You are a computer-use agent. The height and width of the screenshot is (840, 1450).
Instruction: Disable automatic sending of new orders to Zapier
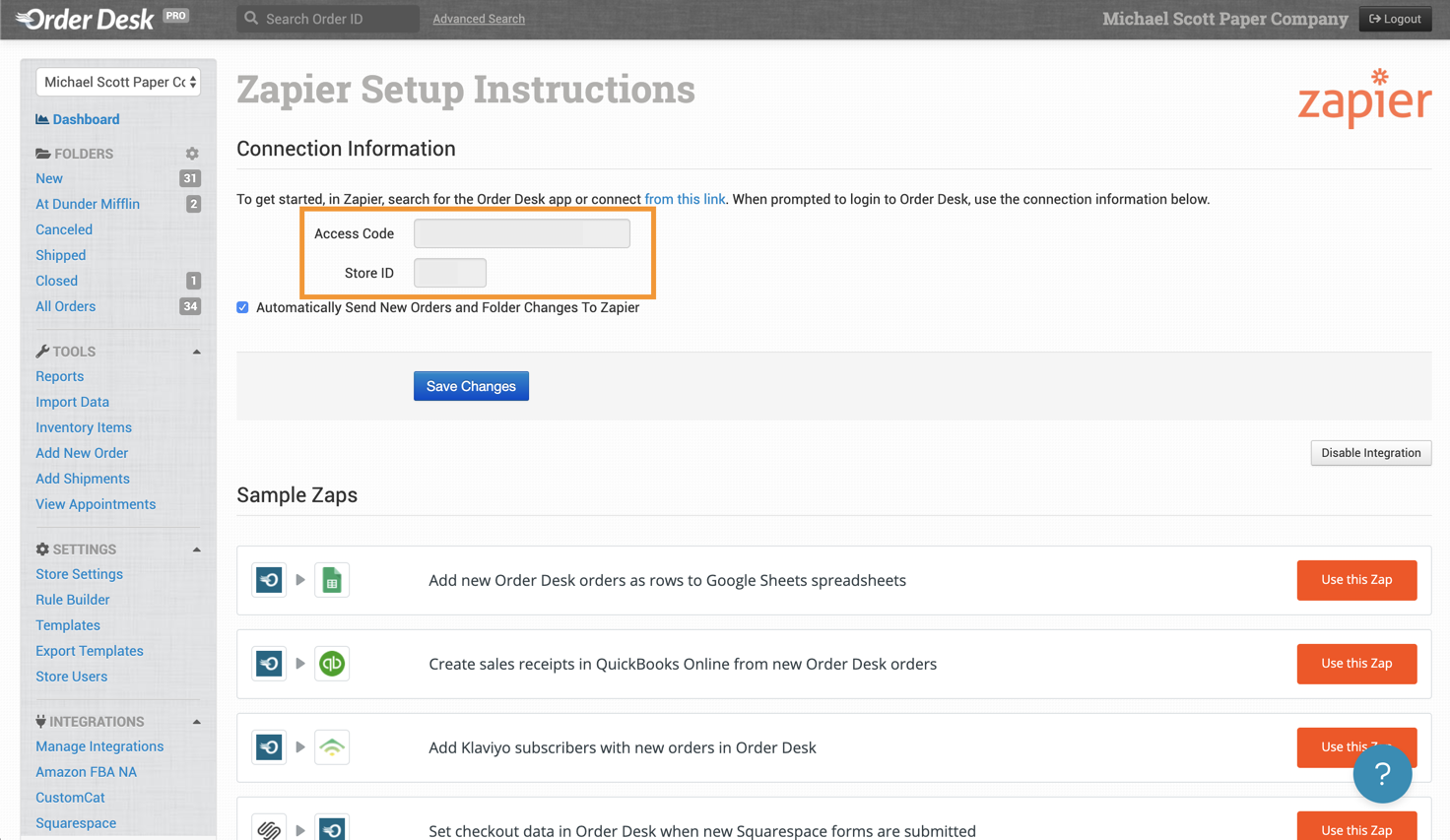pos(242,307)
